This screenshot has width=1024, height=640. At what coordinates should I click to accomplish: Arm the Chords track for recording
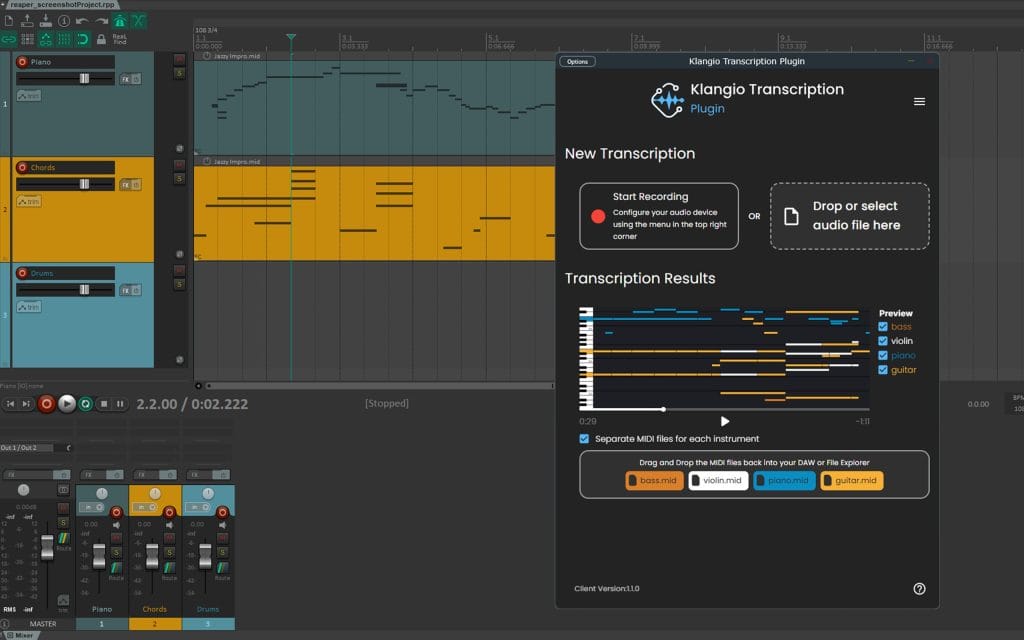(22, 167)
